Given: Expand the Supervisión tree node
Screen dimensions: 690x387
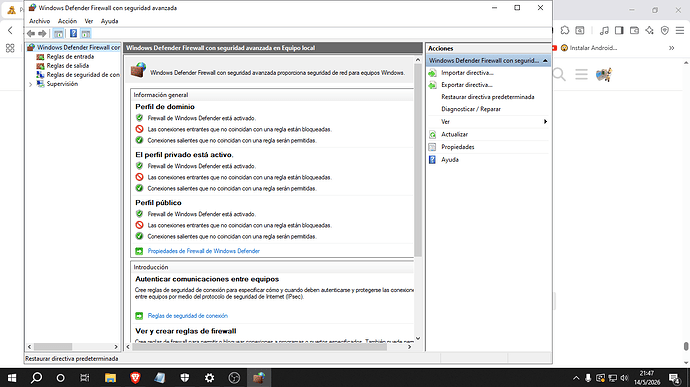Looking at the screenshot, I should [x=30, y=84].
